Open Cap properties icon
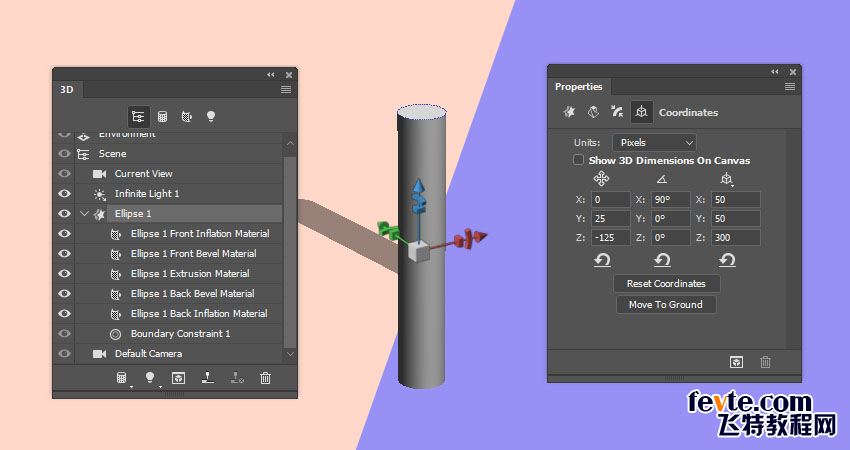This screenshot has width=850, height=450. pyautogui.click(x=617, y=112)
